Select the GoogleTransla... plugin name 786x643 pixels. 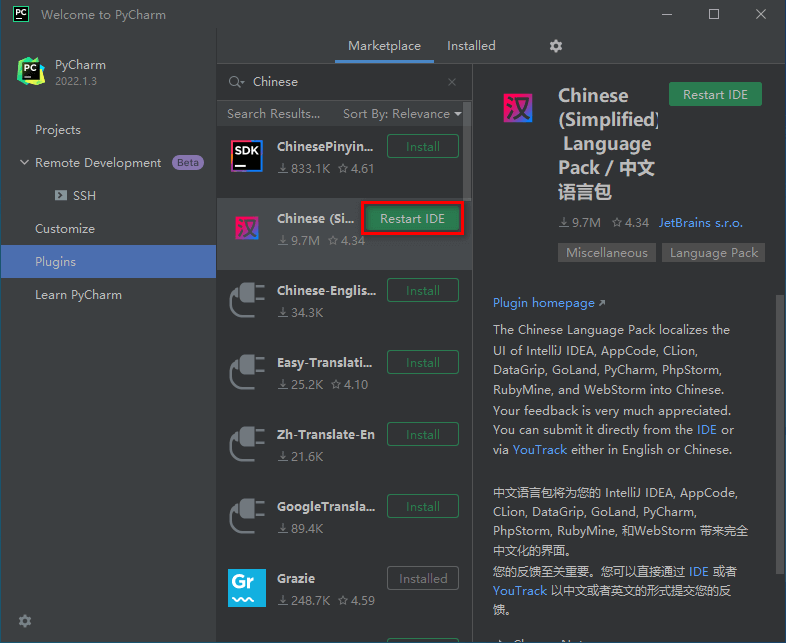pyautogui.click(x=326, y=506)
